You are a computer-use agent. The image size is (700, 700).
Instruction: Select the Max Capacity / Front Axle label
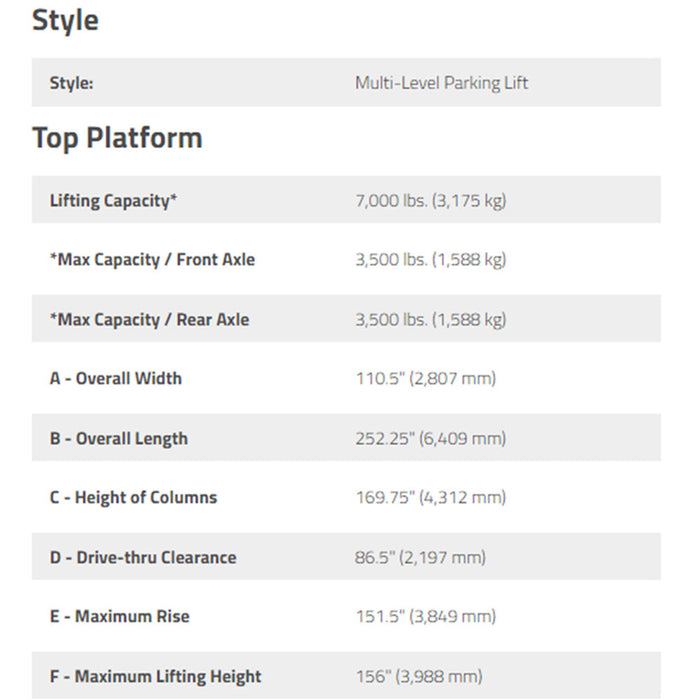point(152,260)
